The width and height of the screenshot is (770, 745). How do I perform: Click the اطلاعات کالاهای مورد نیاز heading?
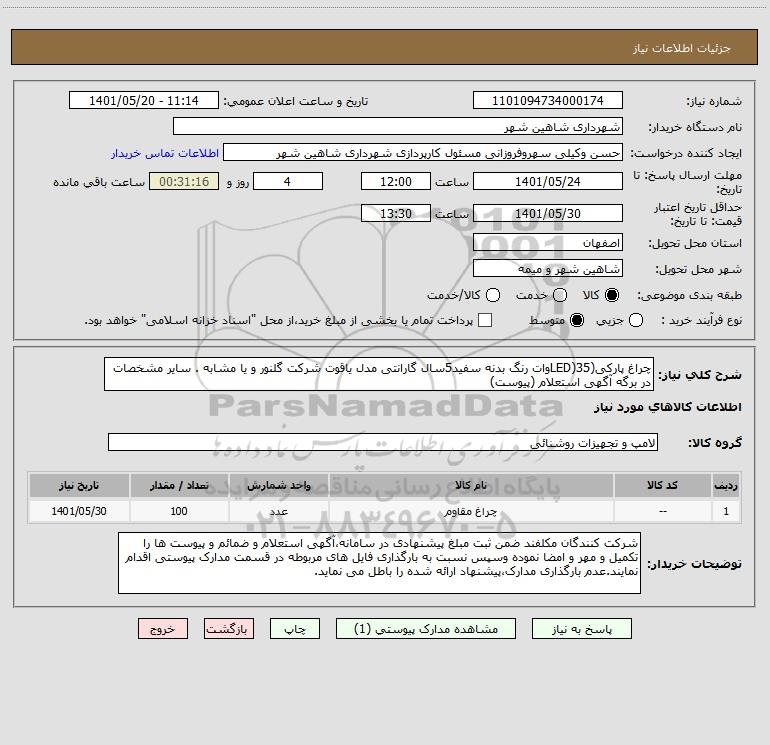coord(668,407)
